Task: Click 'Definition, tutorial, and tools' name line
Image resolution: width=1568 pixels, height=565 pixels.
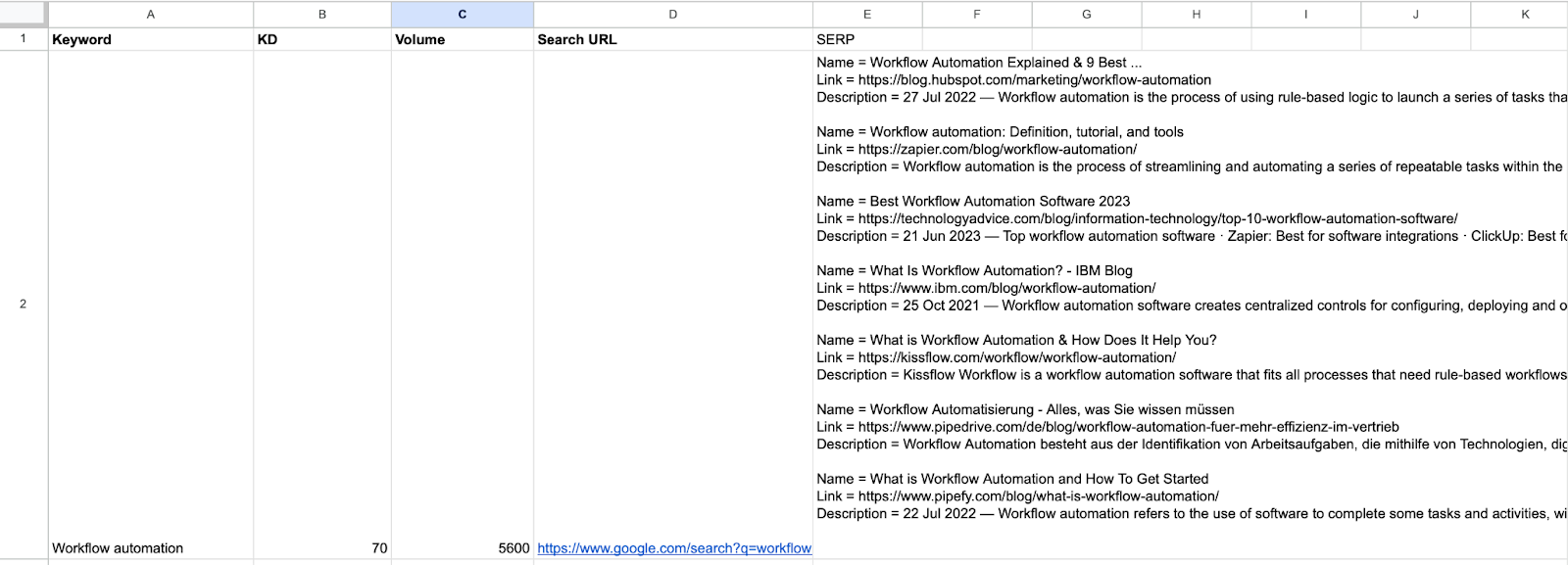Action: [x=1000, y=132]
